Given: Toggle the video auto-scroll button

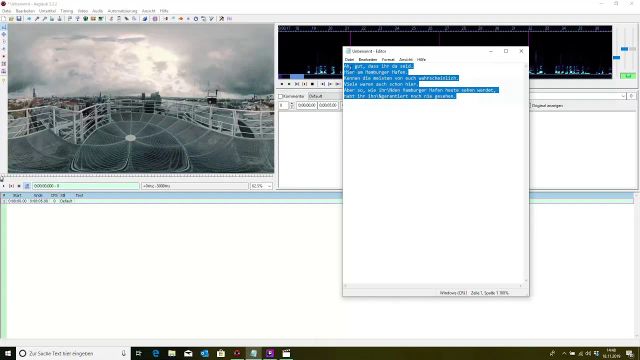Looking at the screenshot, I should (x=27, y=186).
